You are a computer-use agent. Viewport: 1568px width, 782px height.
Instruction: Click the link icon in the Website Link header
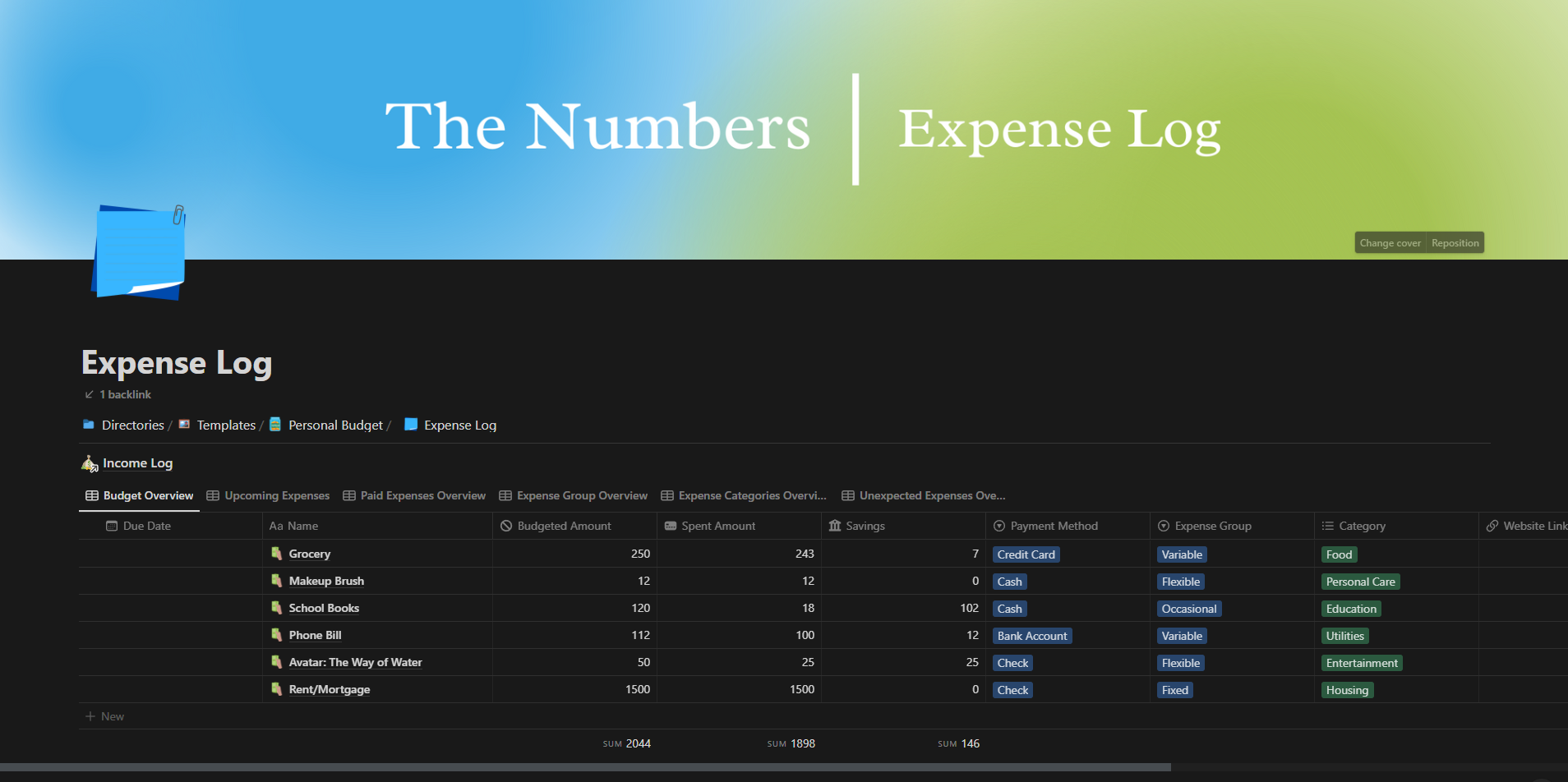coord(1492,526)
